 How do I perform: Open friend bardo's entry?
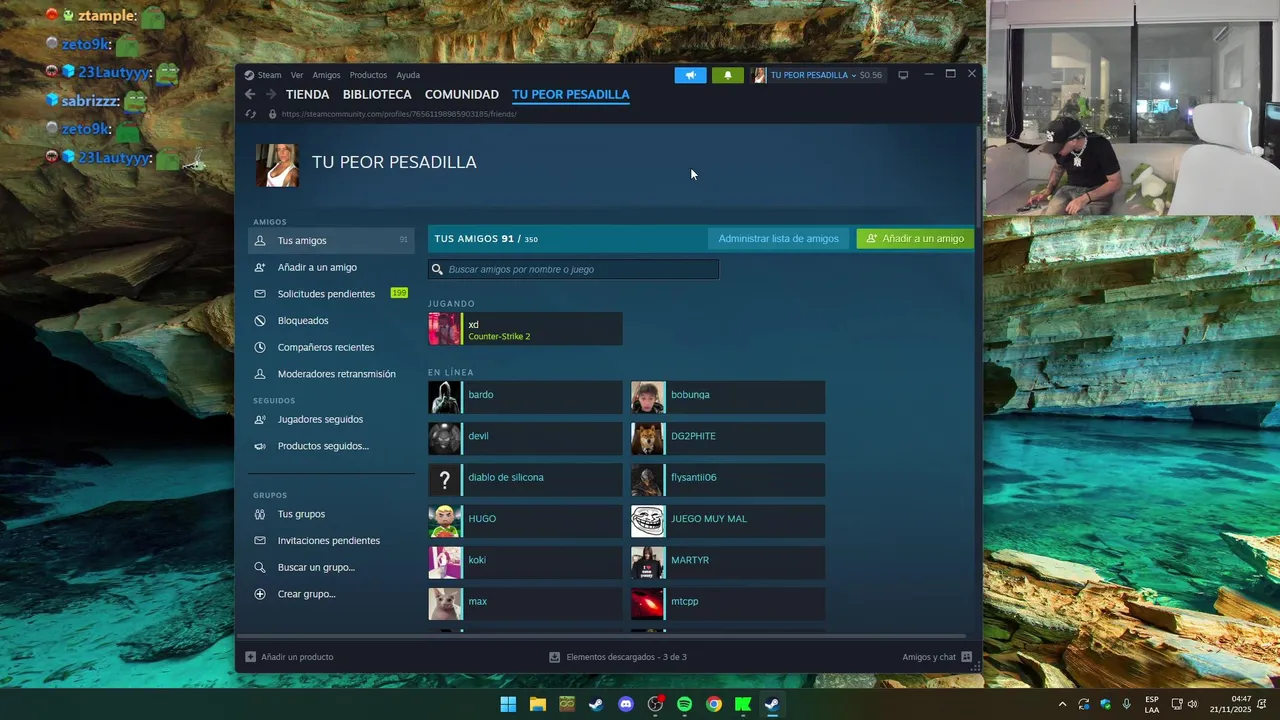525,397
